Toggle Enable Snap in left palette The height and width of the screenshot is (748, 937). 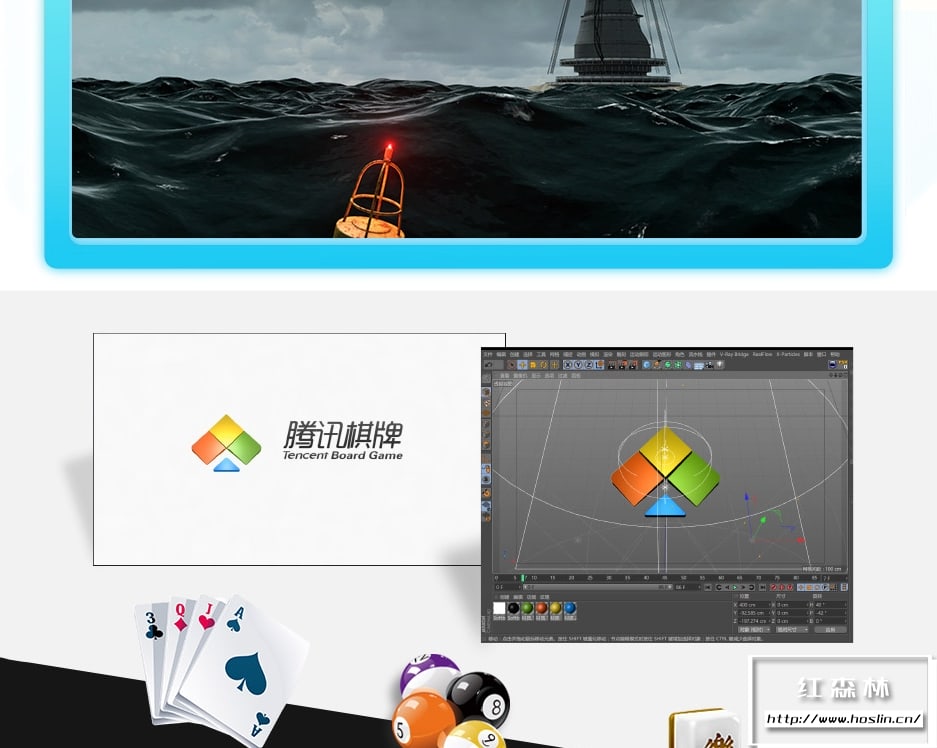[486, 492]
